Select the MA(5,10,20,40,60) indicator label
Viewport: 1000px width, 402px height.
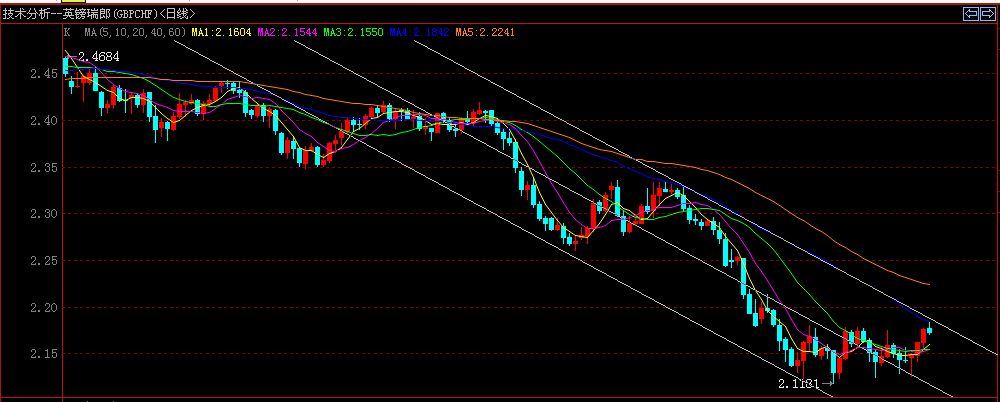point(135,32)
